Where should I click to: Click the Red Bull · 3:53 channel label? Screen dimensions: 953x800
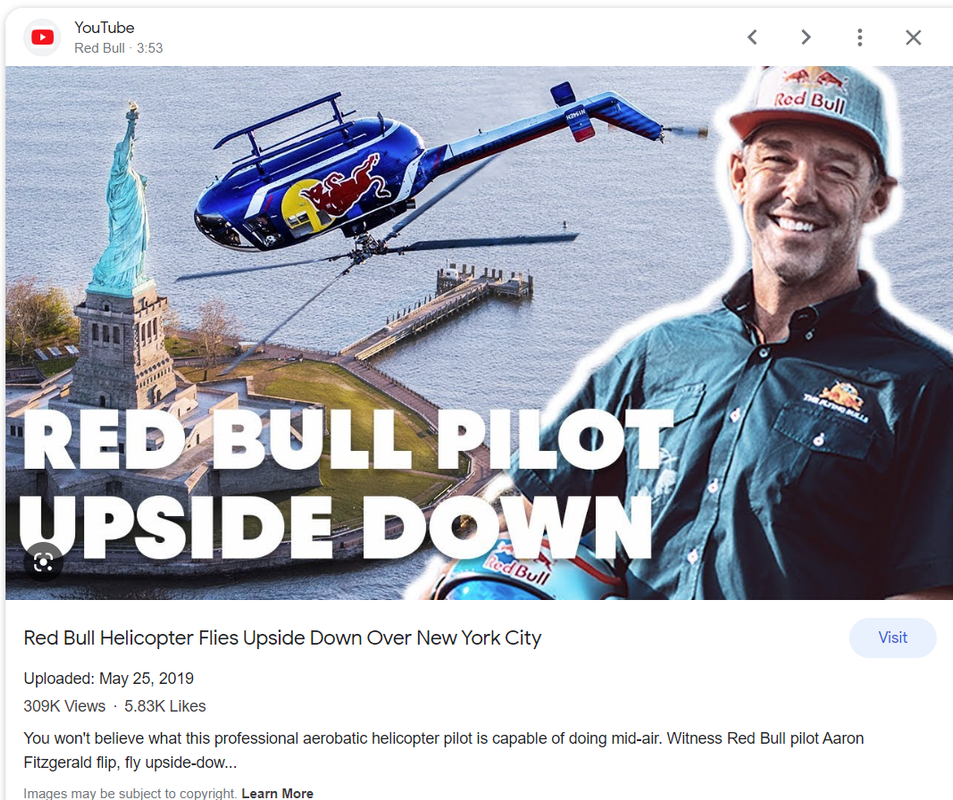click(x=119, y=48)
